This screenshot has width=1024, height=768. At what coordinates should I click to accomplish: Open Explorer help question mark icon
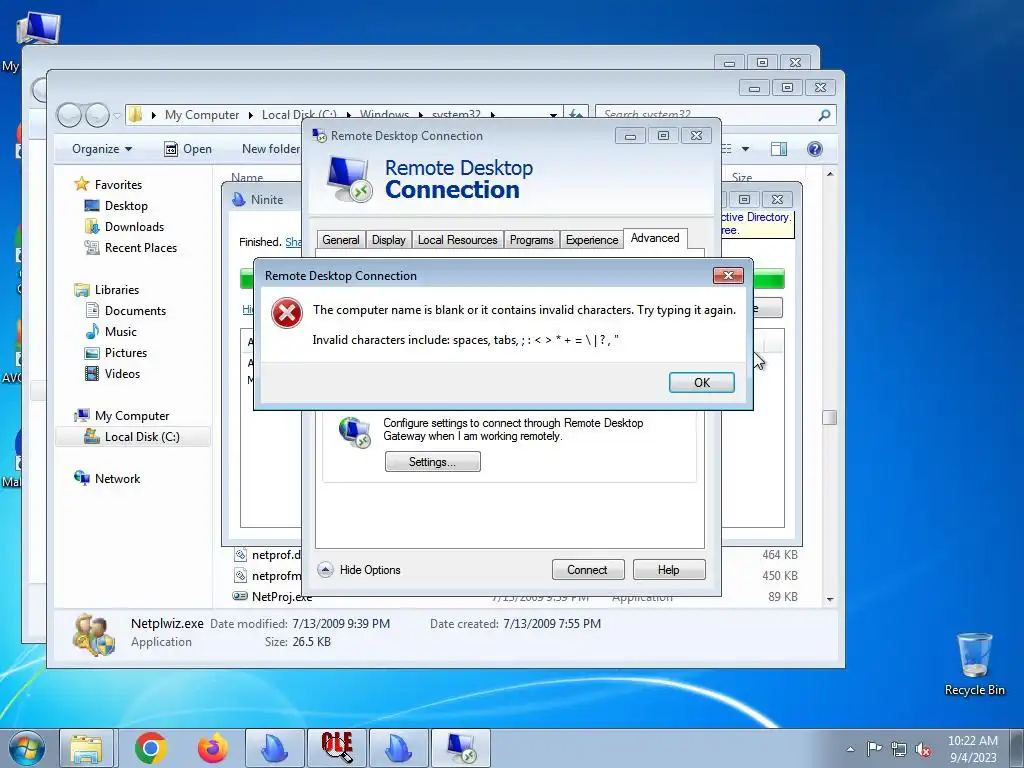pyautogui.click(x=814, y=149)
